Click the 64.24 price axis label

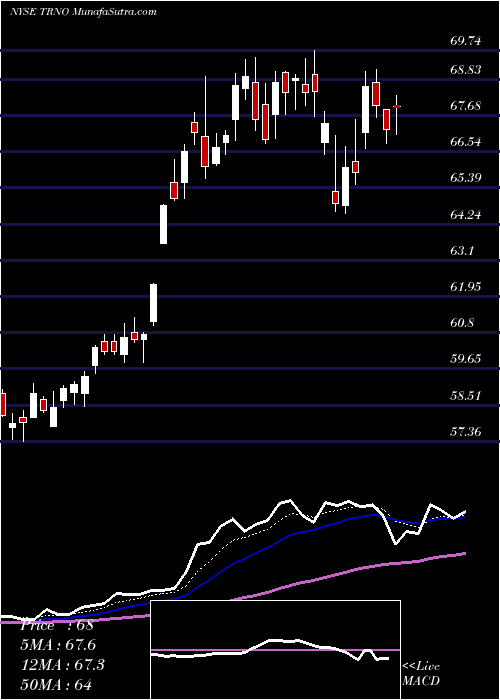tap(466, 215)
